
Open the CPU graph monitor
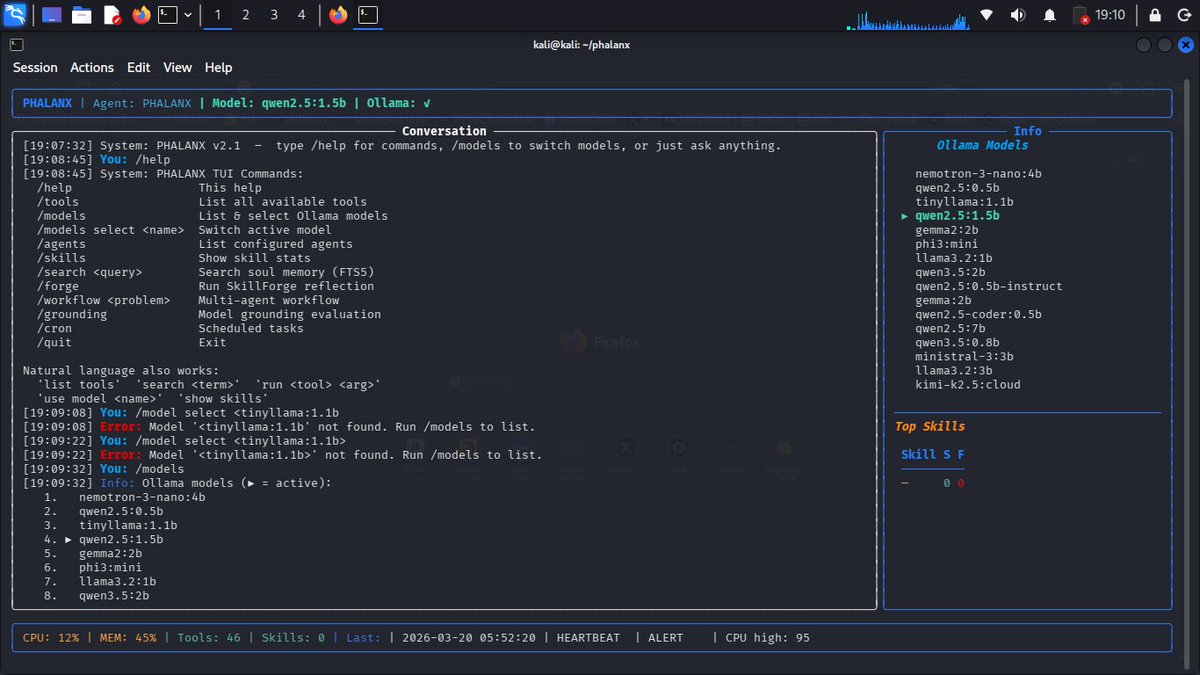pos(908,18)
